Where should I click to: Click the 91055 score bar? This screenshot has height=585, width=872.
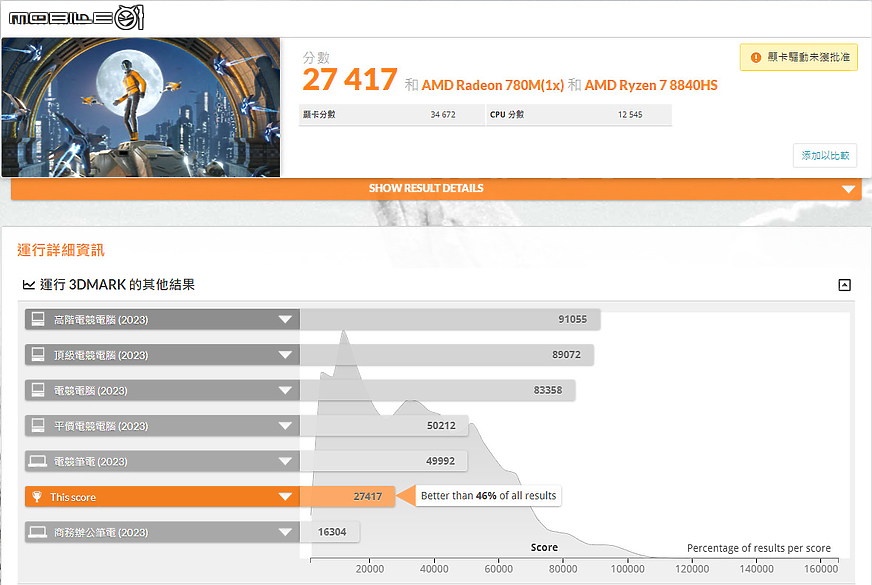(x=450, y=319)
